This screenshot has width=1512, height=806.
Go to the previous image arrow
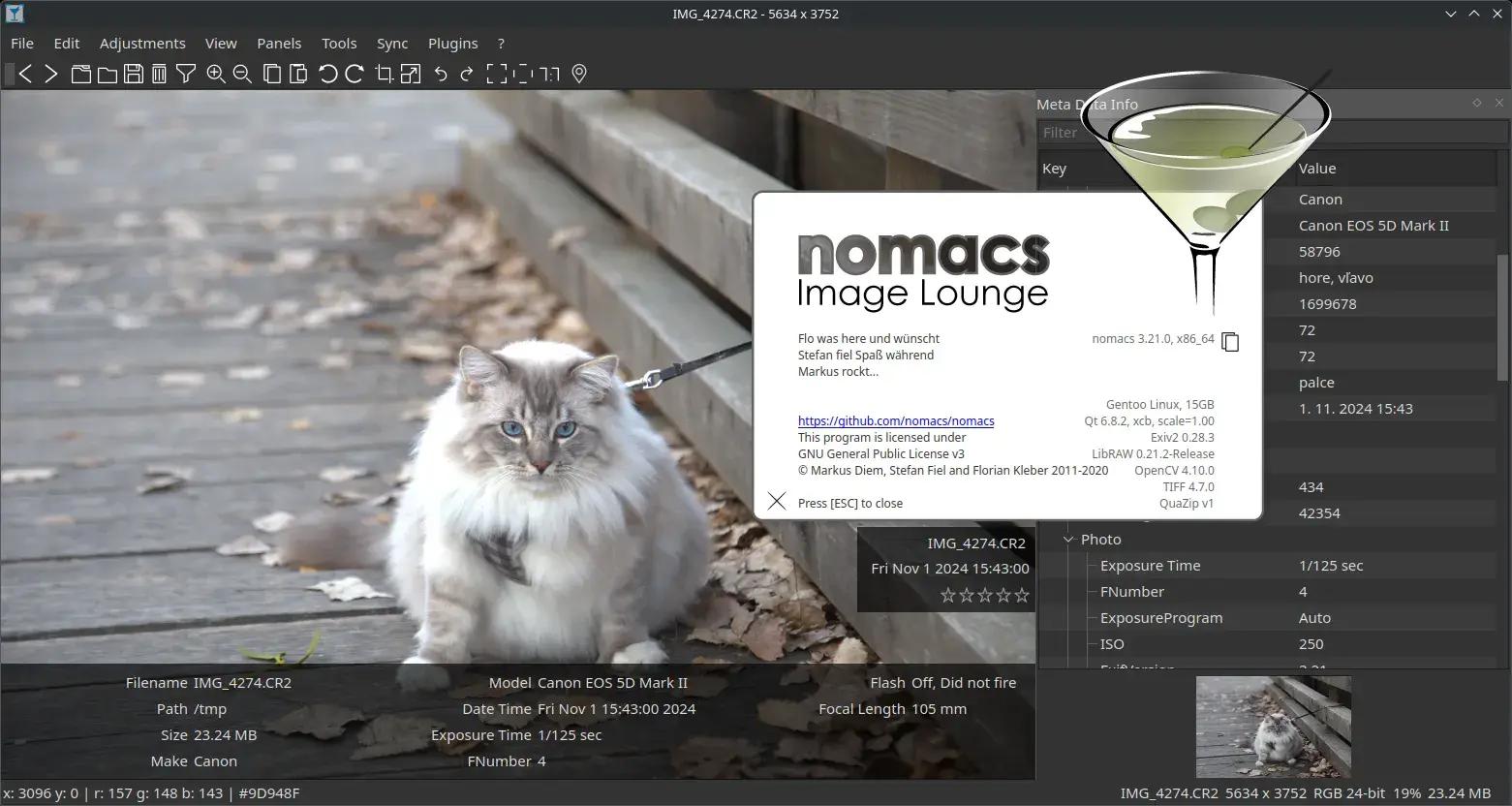click(26, 74)
